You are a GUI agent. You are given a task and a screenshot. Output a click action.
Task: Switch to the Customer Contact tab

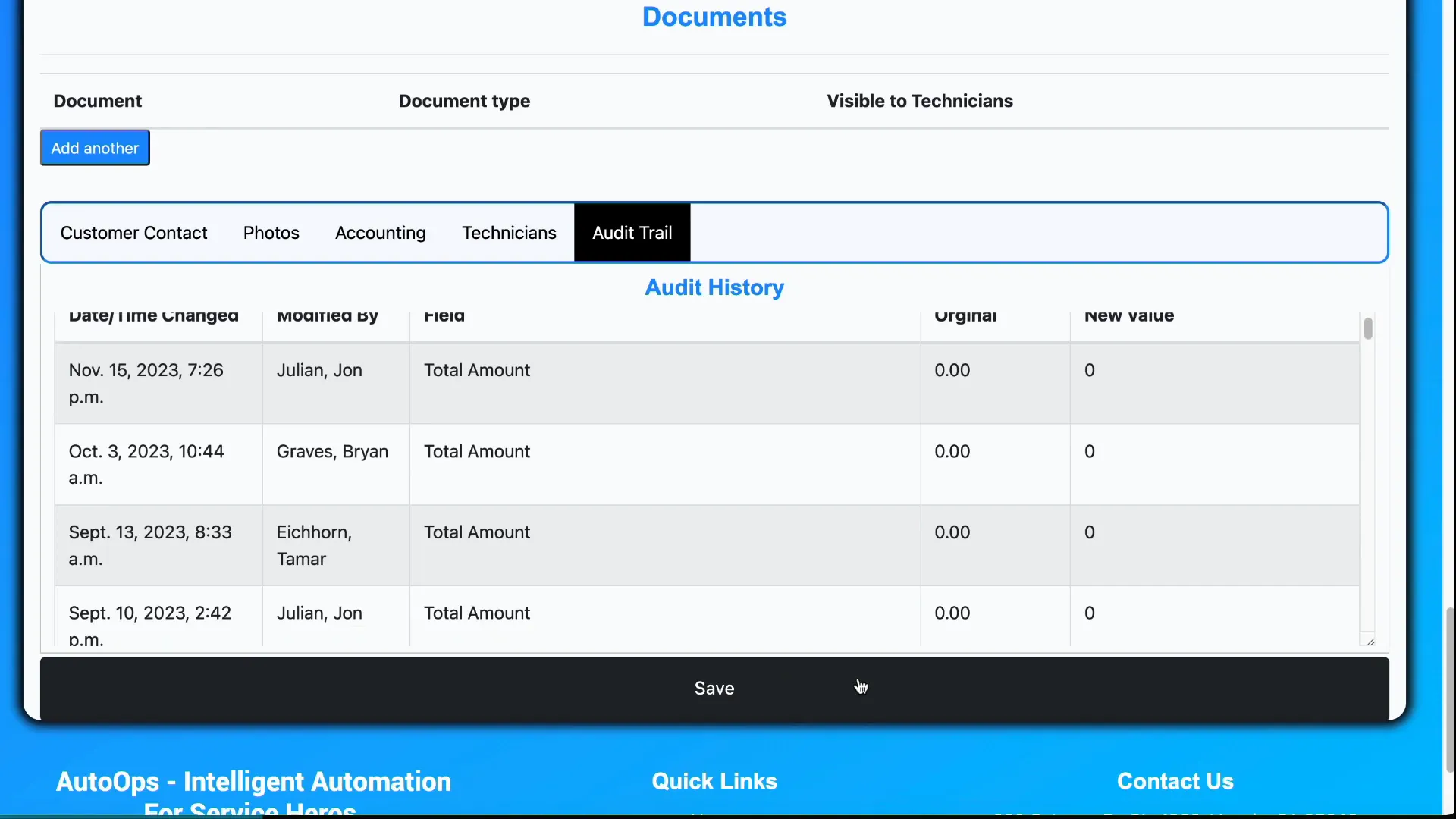point(134,233)
